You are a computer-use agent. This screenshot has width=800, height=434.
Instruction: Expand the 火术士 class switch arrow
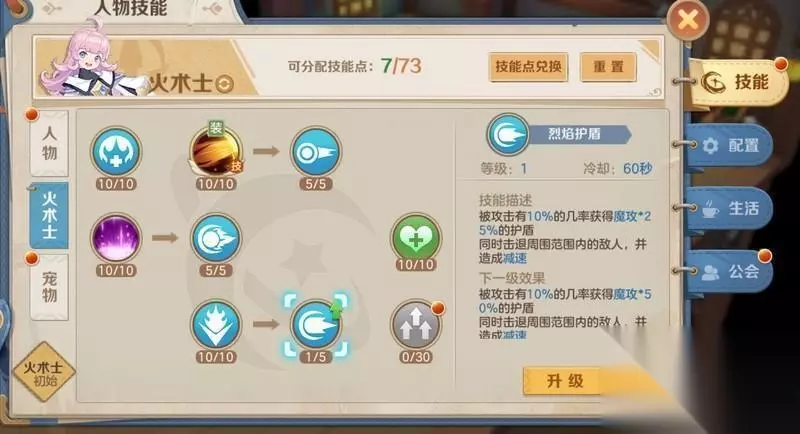tap(224, 84)
